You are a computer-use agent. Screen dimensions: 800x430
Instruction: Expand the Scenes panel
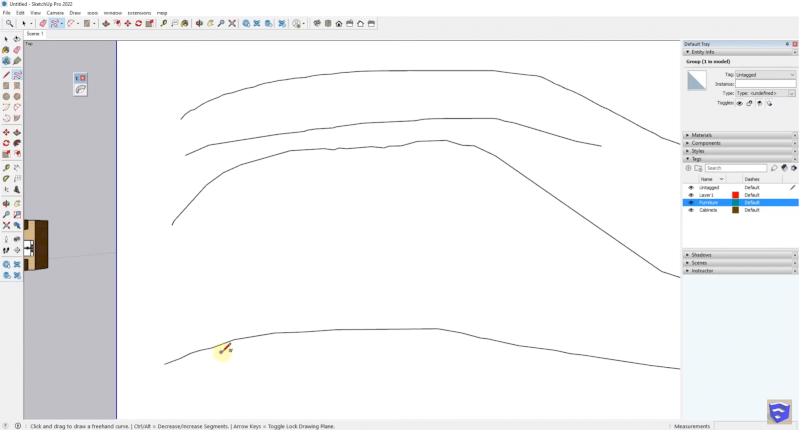(x=740, y=263)
